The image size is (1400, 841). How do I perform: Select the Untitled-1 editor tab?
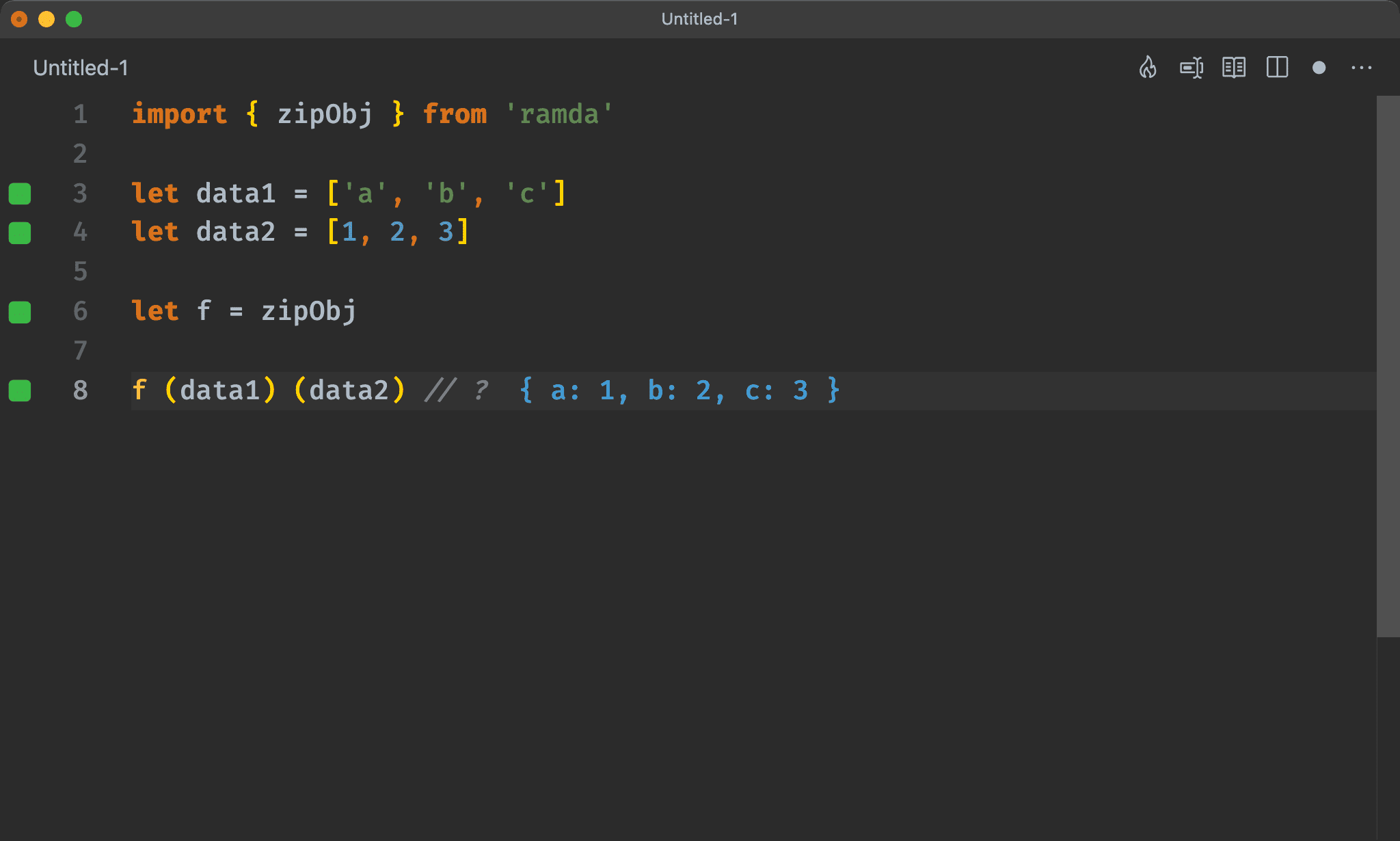pos(81,68)
